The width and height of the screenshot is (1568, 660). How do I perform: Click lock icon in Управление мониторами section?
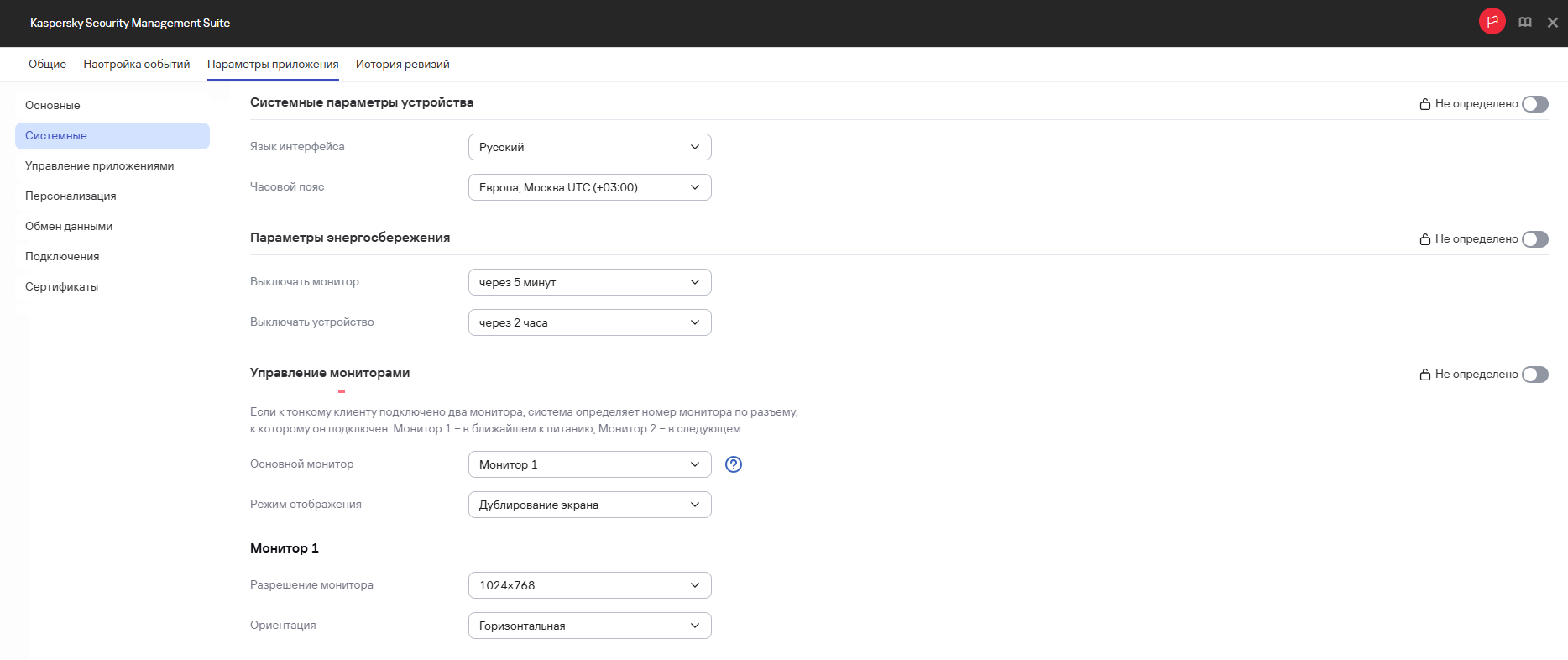tap(1424, 375)
